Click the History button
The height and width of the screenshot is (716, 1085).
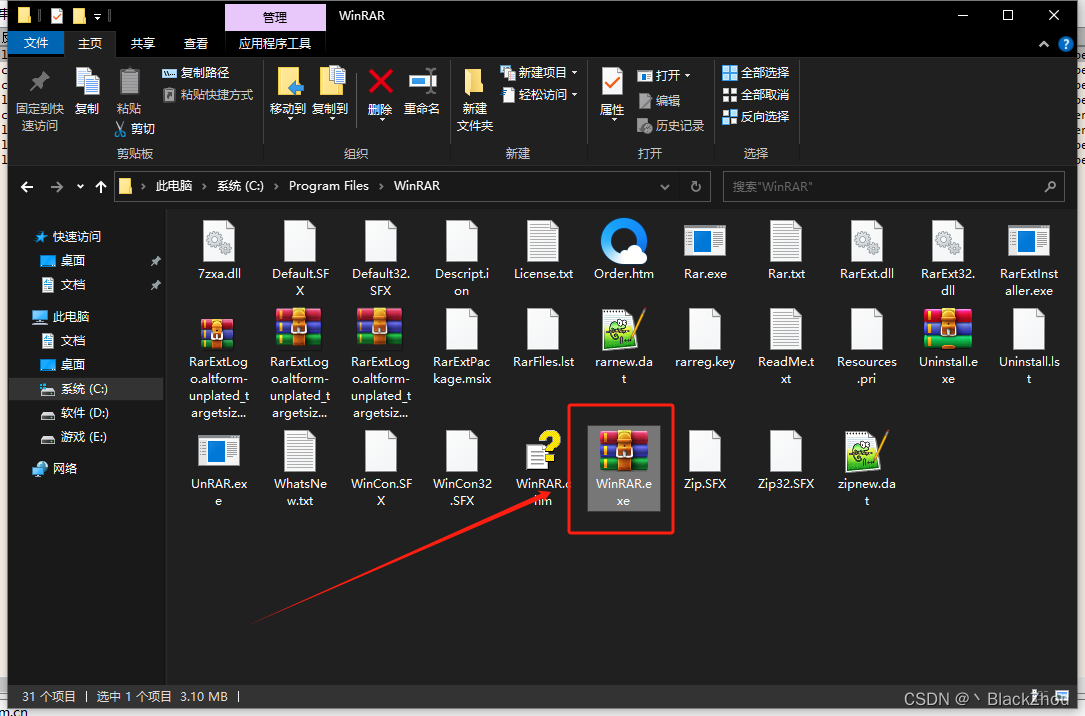click(671, 126)
